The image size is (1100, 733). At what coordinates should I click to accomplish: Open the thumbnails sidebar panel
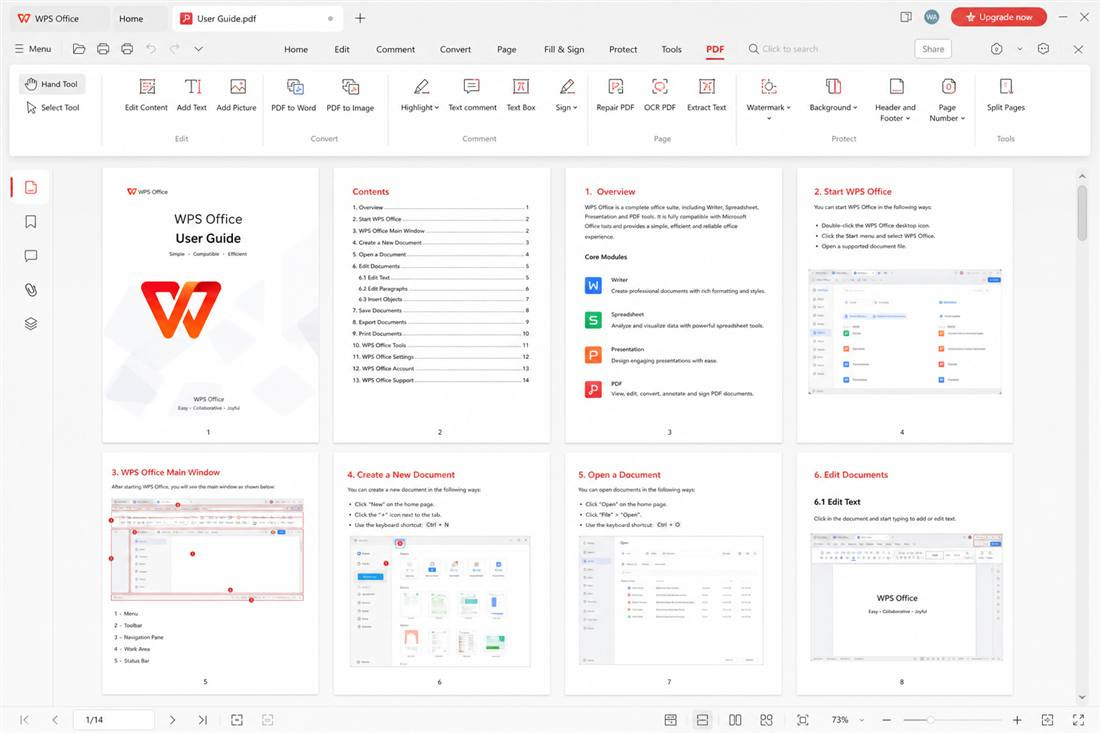30,187
